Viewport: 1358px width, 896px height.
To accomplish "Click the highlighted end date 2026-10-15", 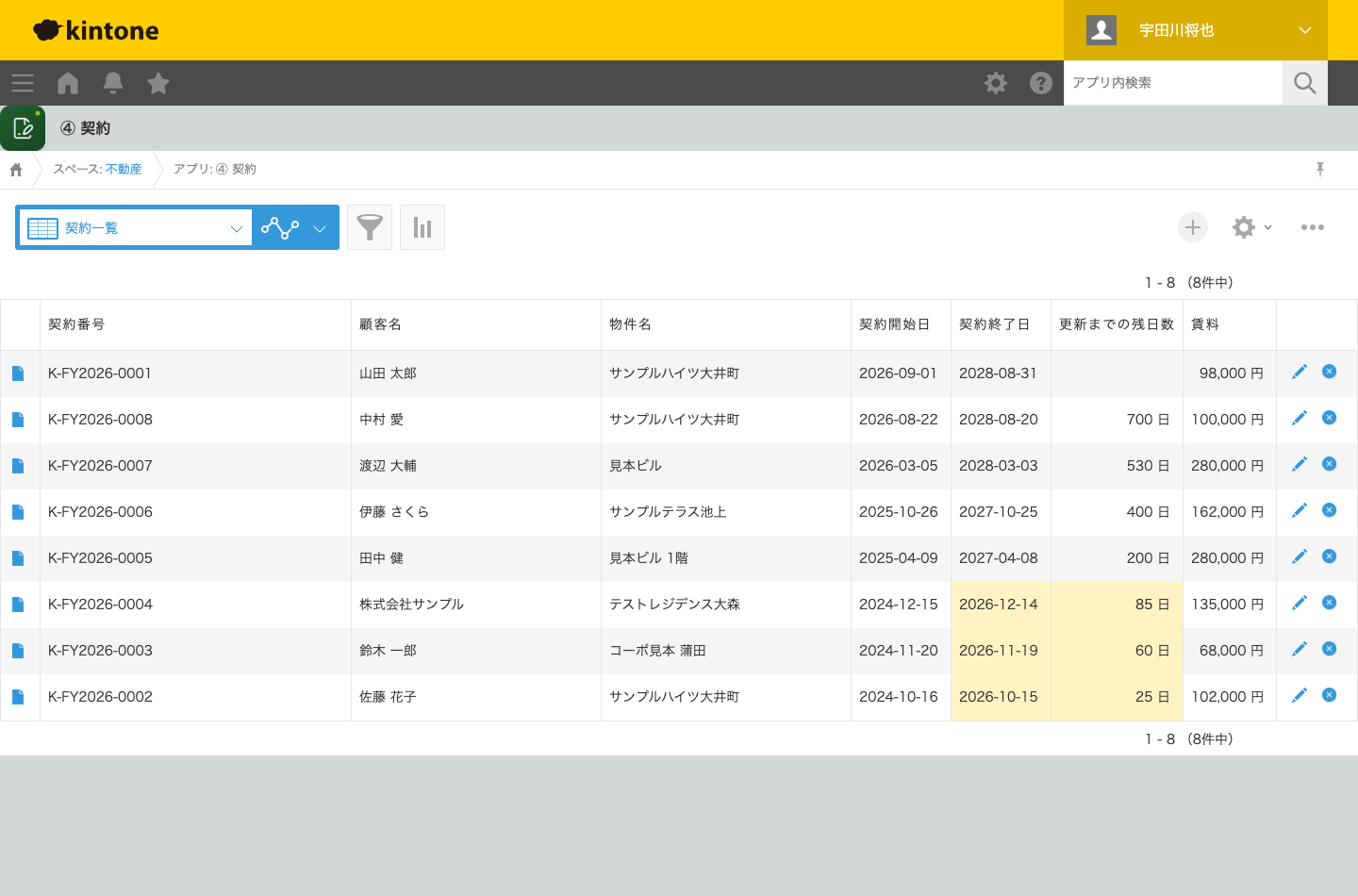I will 999,697.
